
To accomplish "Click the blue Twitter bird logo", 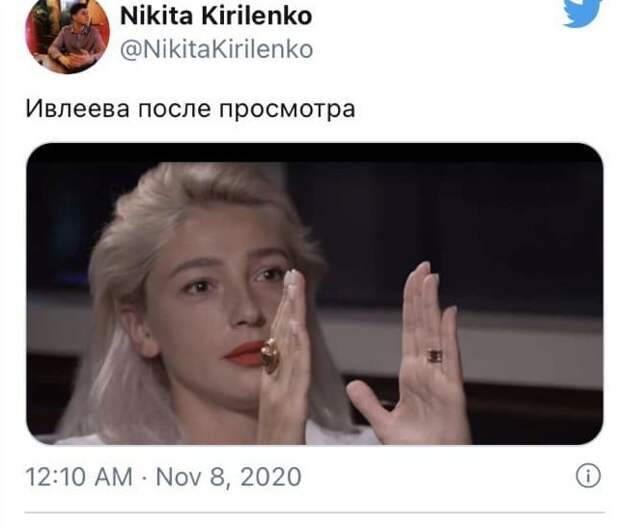I will click(x=582, y=13).
